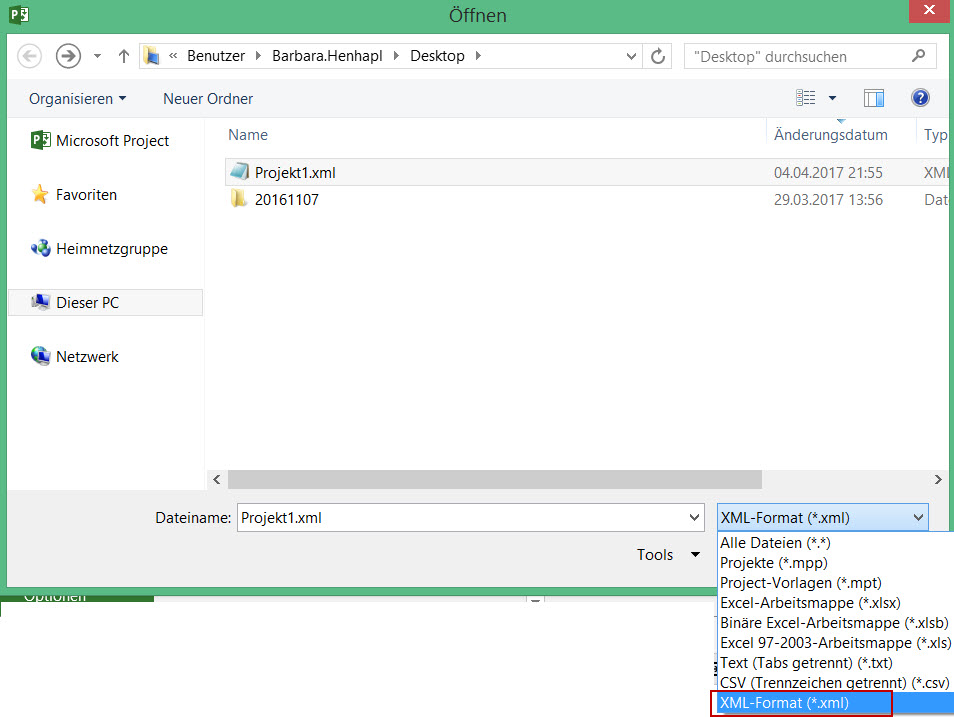
Task: Choose XML-Format (*.xml) in the list
Action: [834, 703]
